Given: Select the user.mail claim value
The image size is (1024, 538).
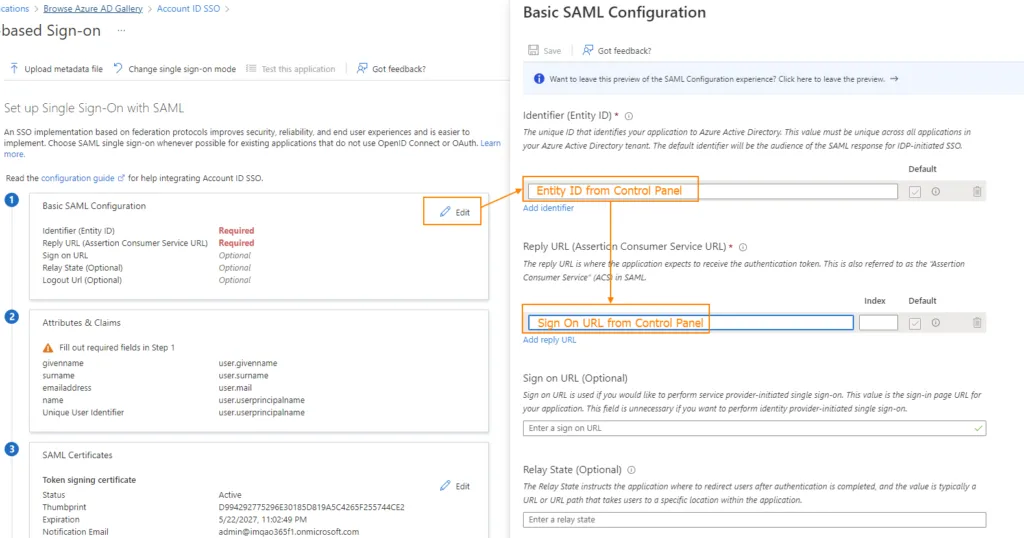Looking at the screenshot, I should (235, 388).
